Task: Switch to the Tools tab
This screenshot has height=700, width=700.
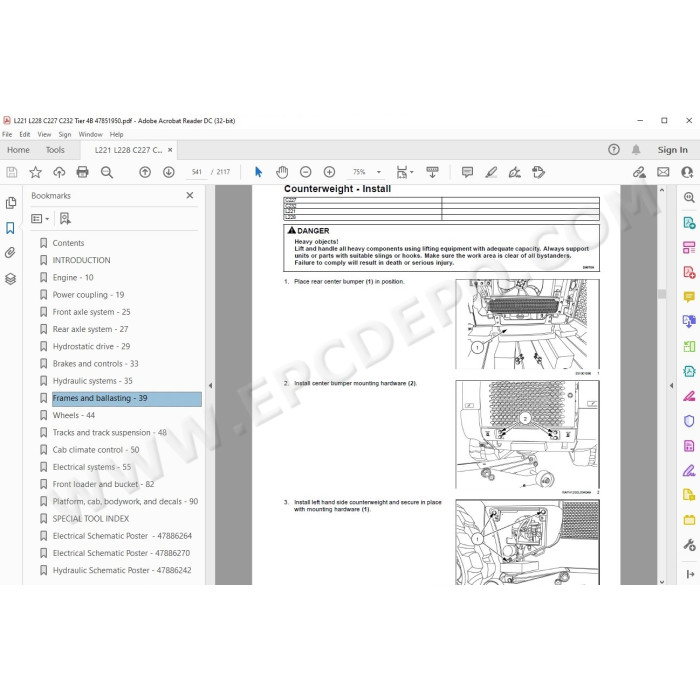Action: tap(55, 150)
